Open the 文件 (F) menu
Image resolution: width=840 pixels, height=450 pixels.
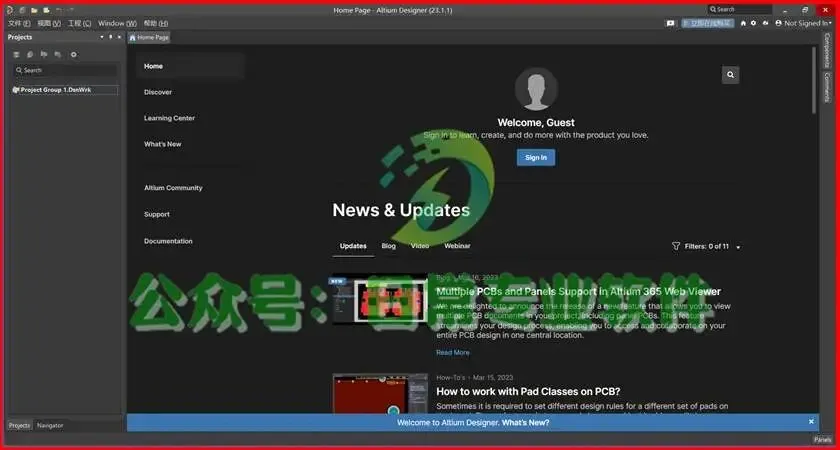point(19,24)
